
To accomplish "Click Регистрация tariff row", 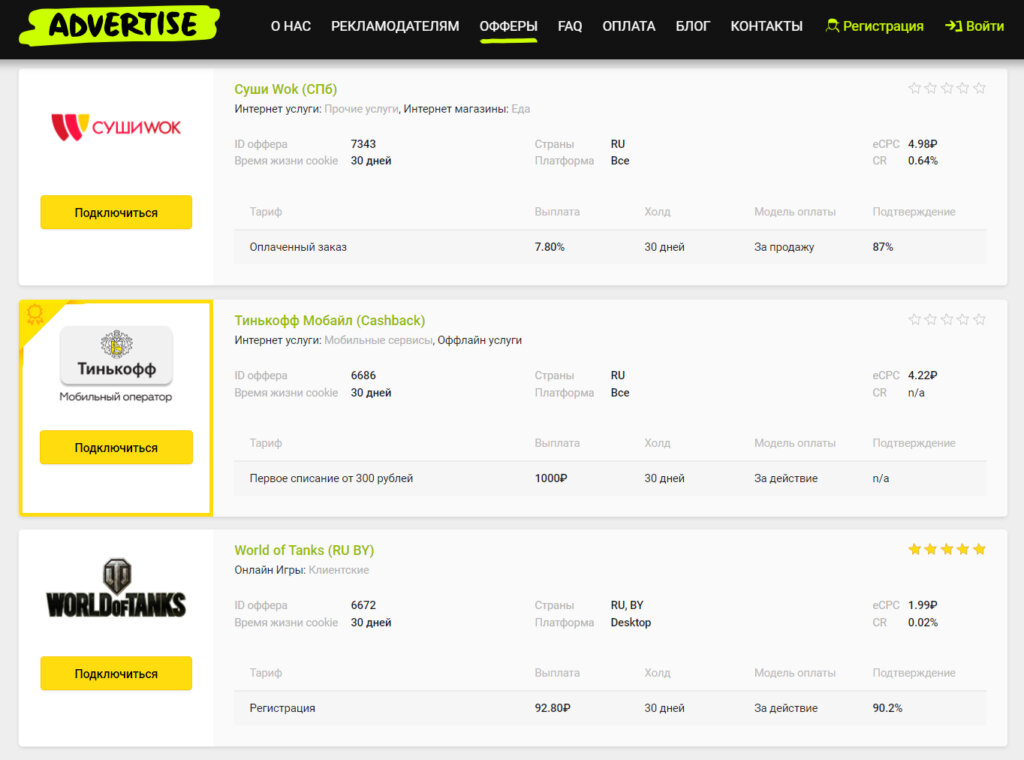I will point(610,708).
